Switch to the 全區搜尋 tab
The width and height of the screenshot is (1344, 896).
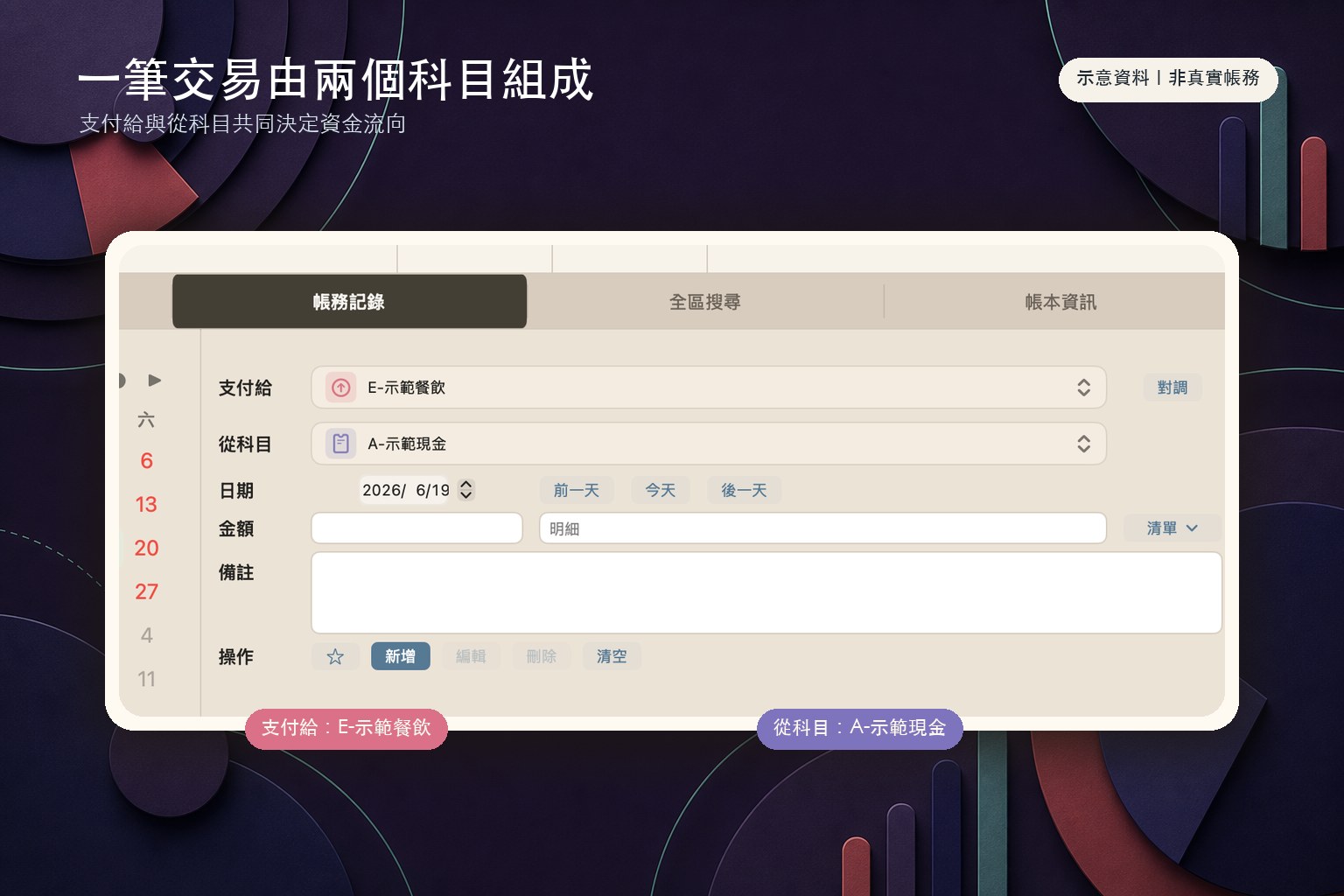click(705, 302)
